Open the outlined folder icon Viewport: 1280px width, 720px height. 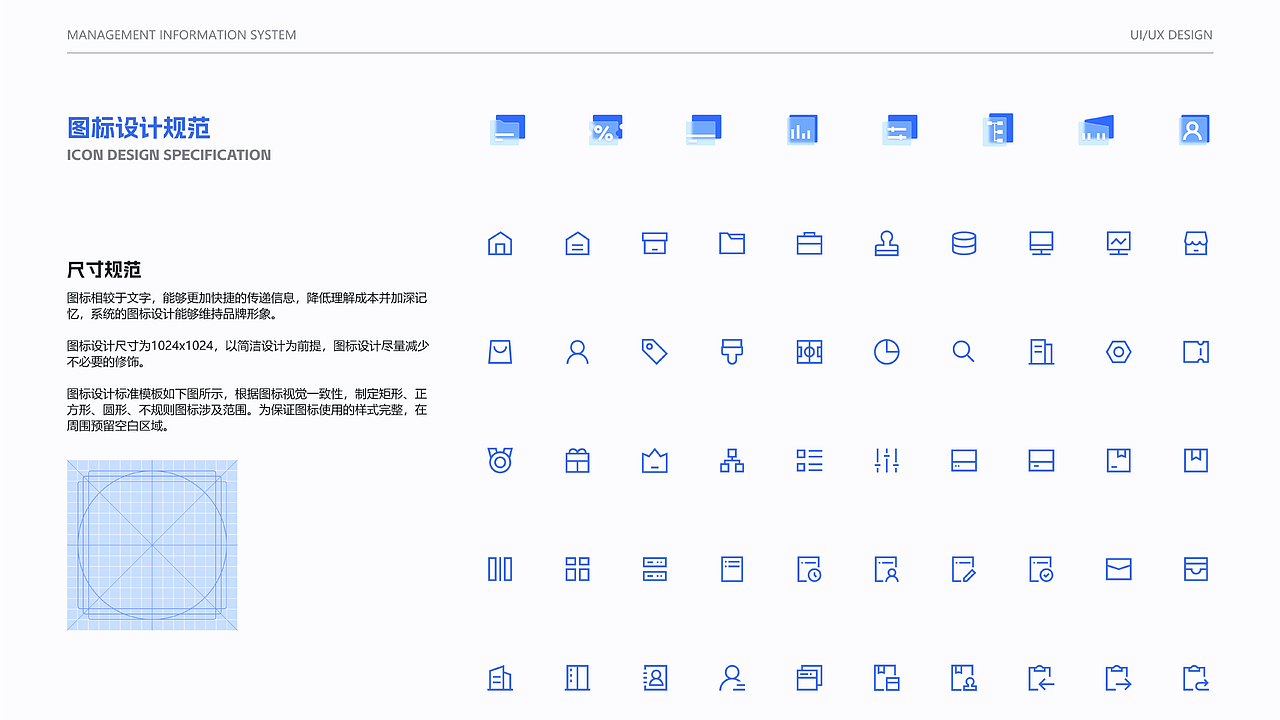732,243
